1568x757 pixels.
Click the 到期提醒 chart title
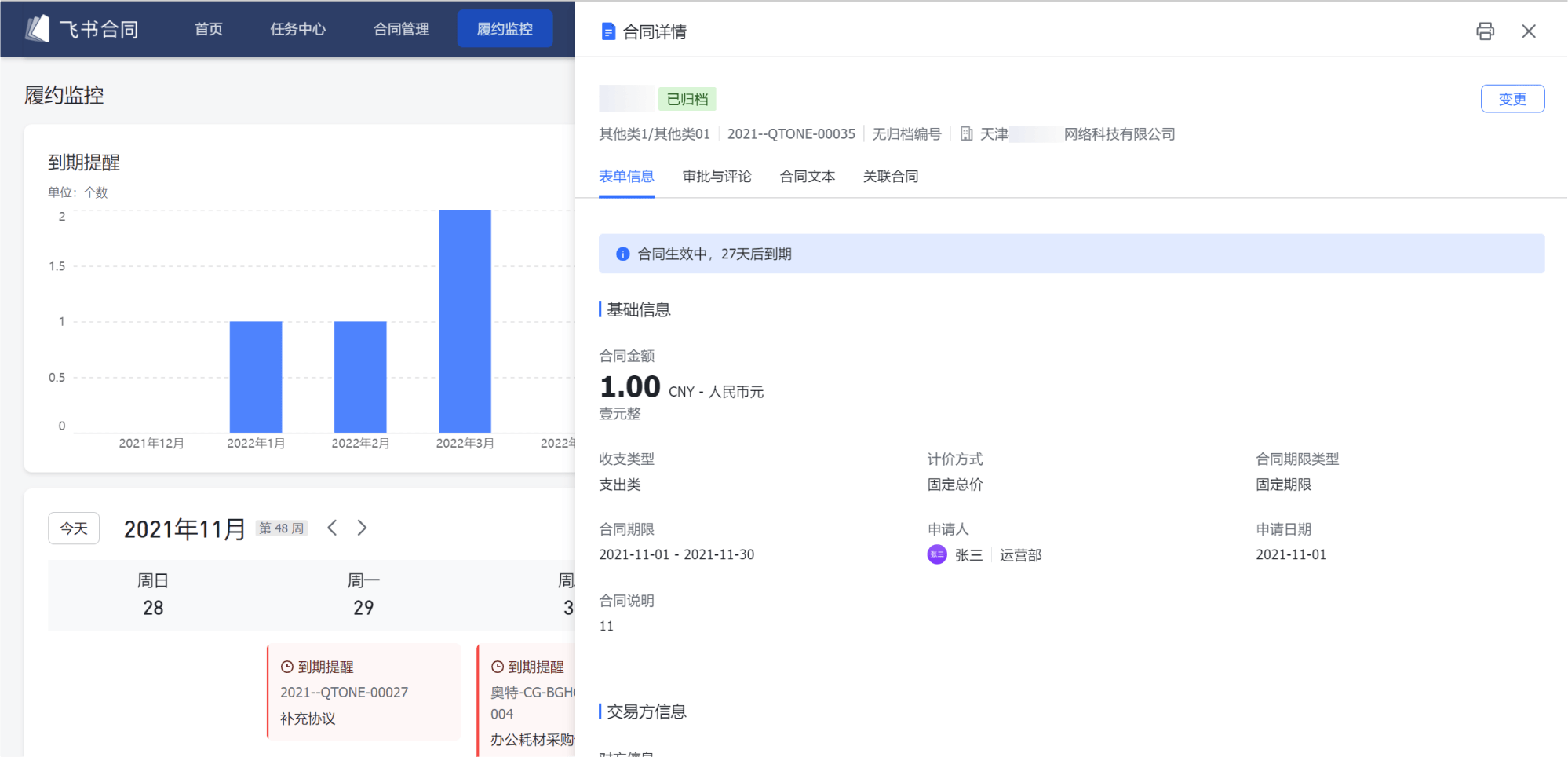click(x=84, y=163)
